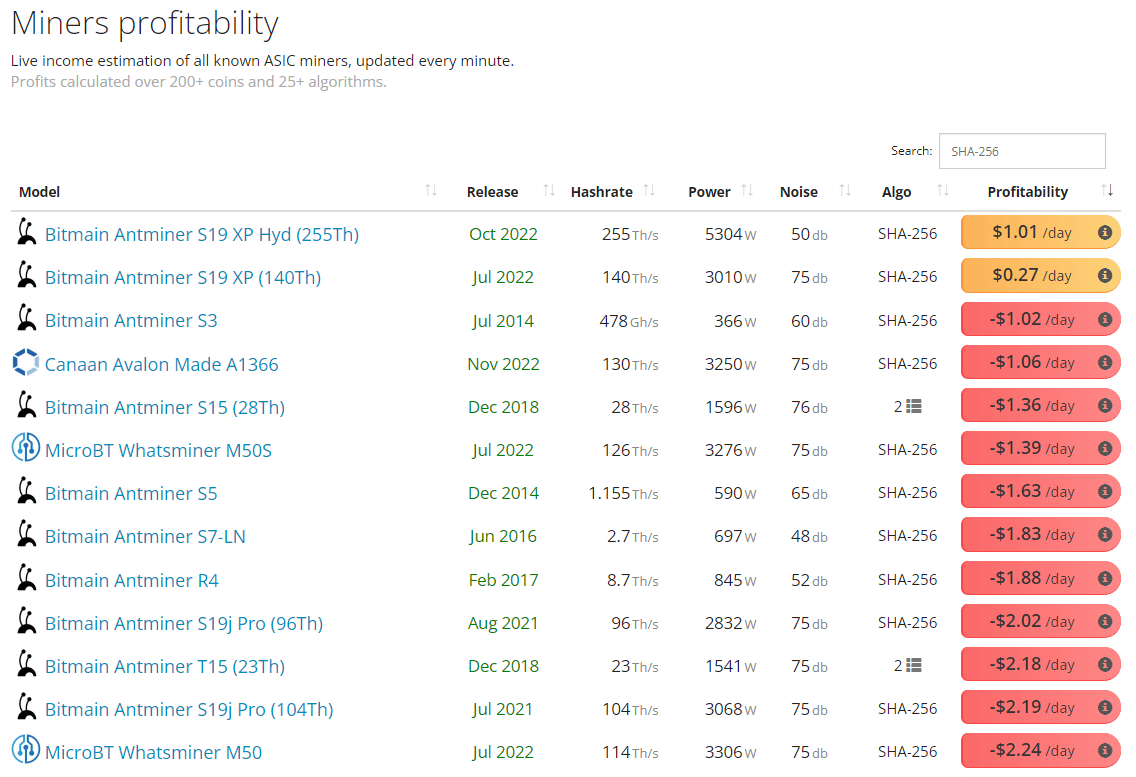Image resolution: width=1136 pixels, height=777 pixels.
Task: Open the multi-algo list icon for Antminer S15
Action: 913,407
